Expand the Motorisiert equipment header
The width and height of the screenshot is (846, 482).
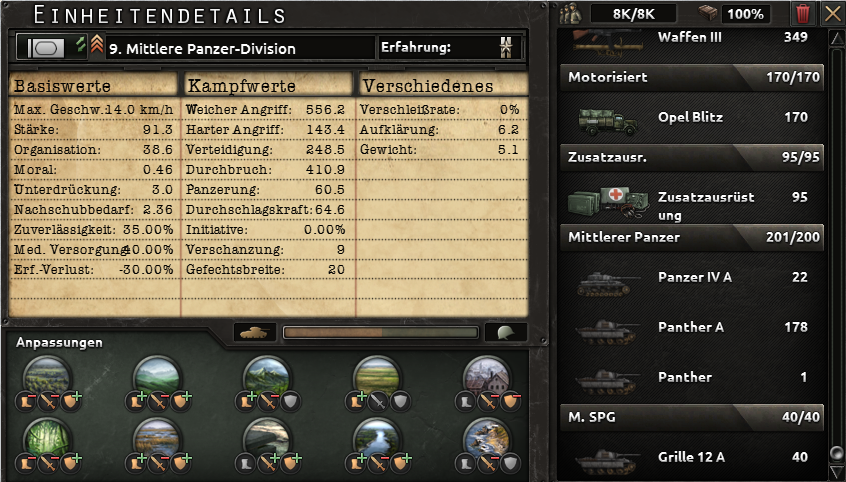(x=692, y=77)
